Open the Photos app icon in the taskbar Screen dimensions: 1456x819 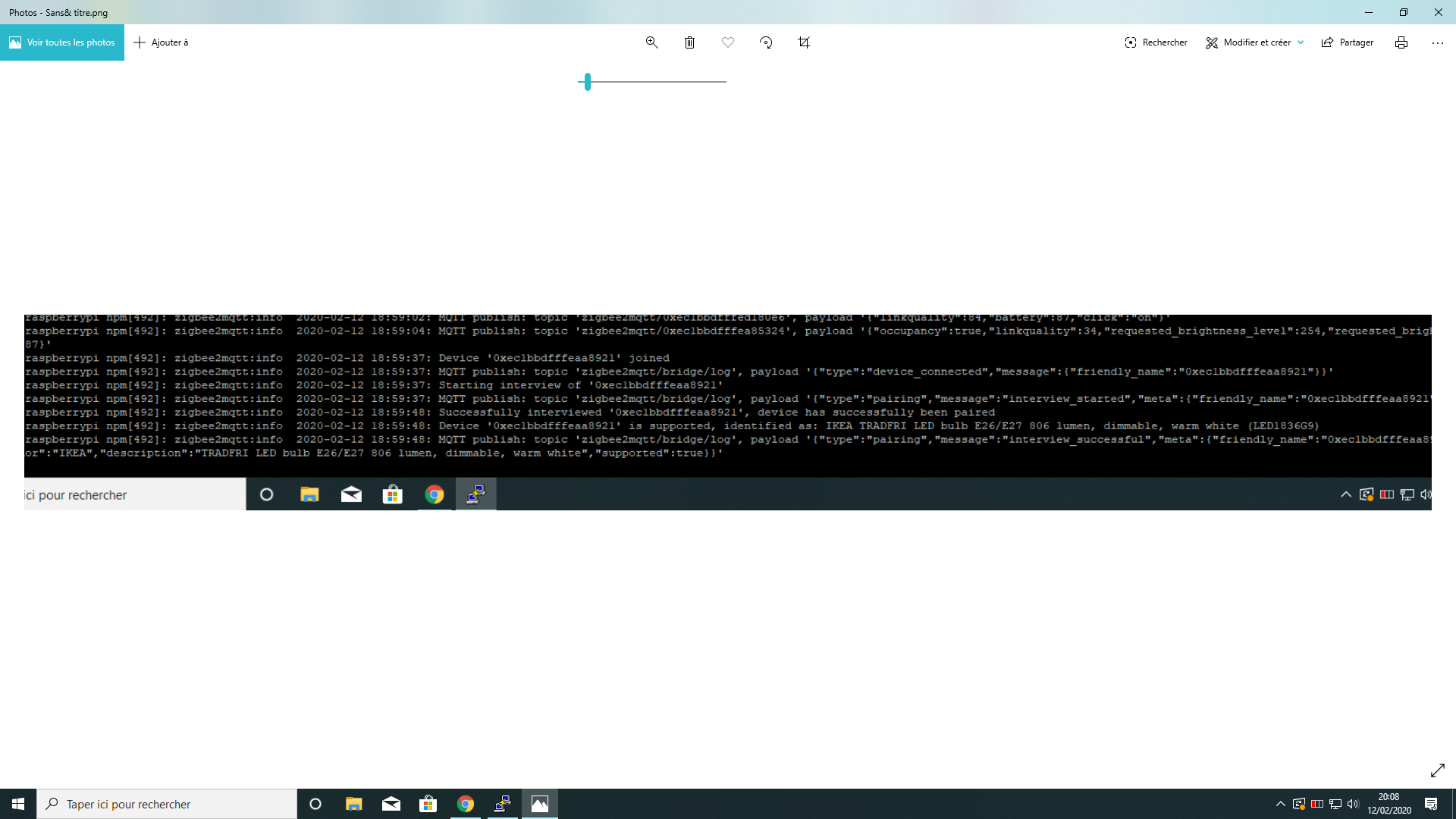pyautogui.click(x=539, y=803)
